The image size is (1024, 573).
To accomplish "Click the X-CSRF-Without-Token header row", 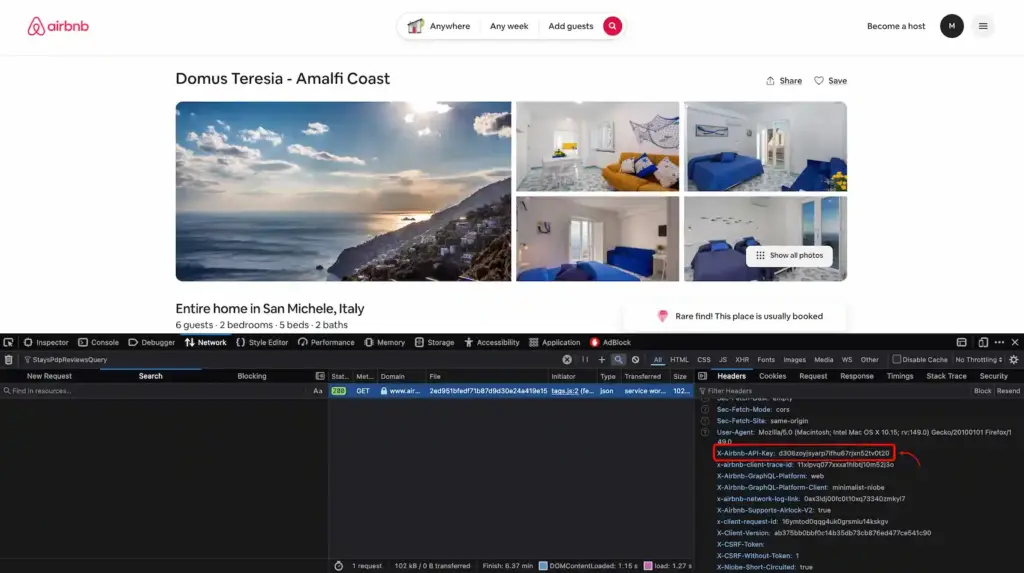I will tap(758, 556).
